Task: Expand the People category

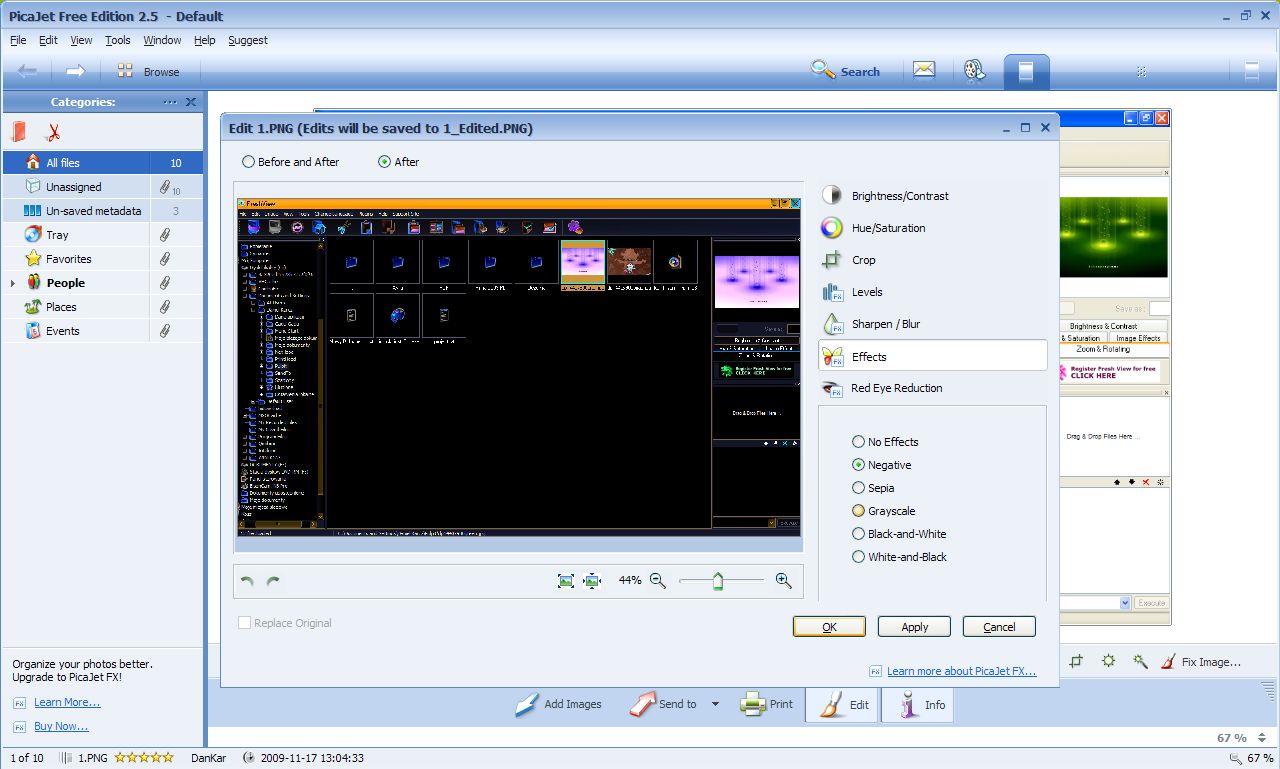Action: click(13, 283)
